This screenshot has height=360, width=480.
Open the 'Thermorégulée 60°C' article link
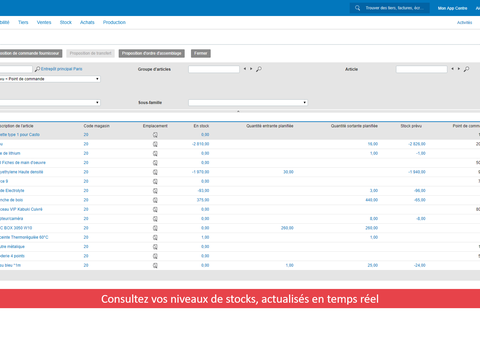click(24, 237)
